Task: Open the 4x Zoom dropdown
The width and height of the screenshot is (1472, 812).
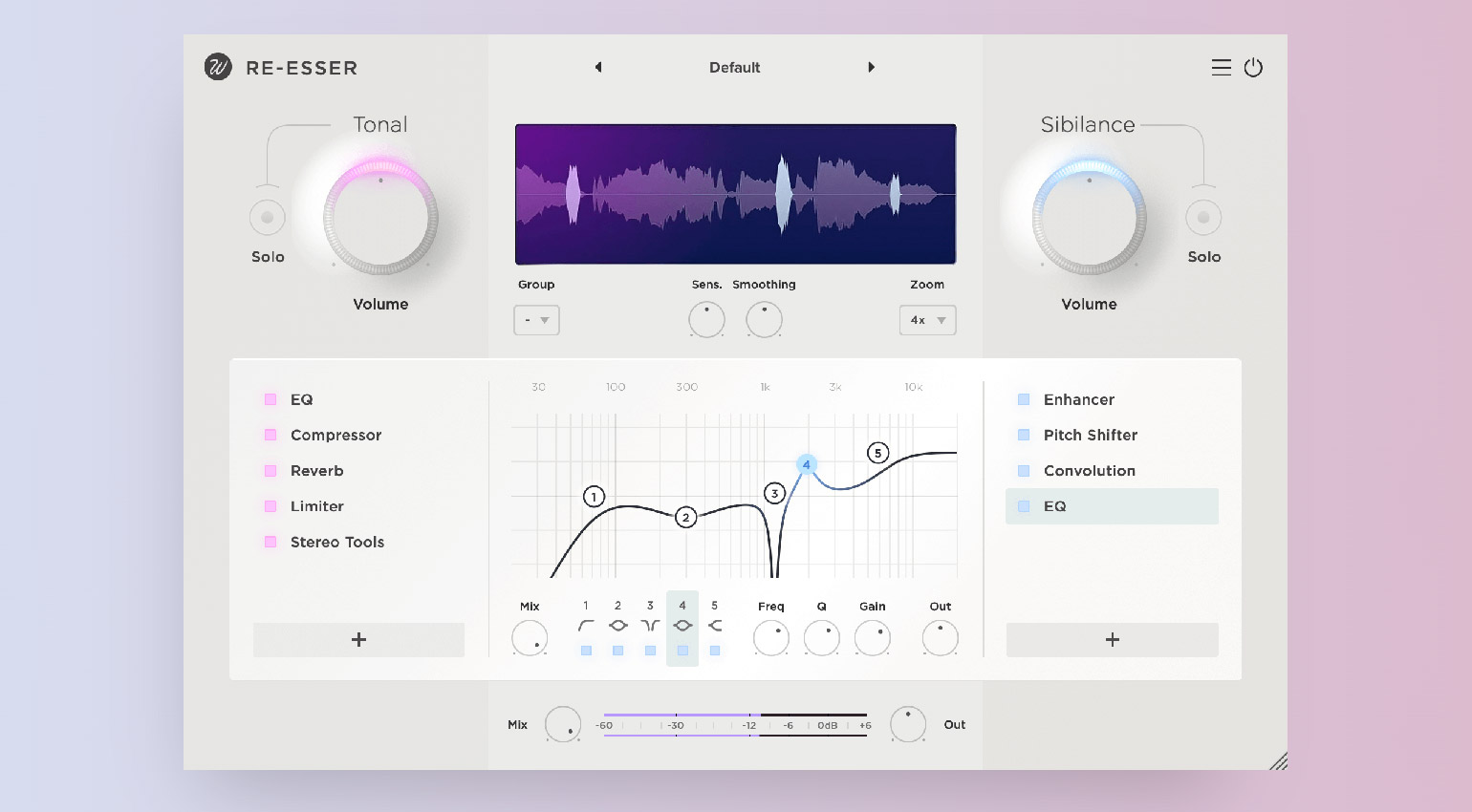Action: pos(927,320)
